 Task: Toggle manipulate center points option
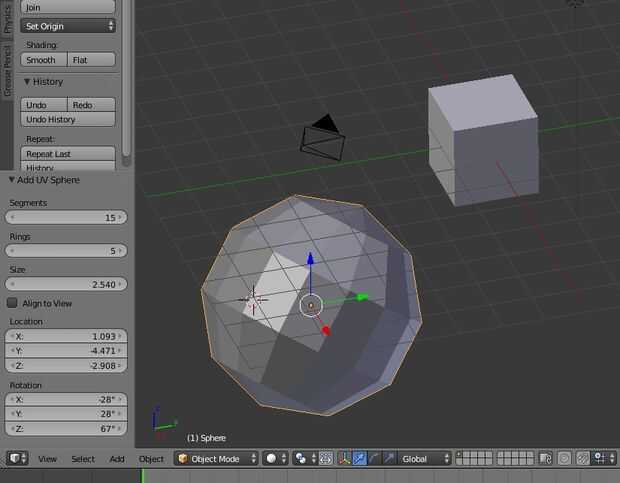pos(326,458)
